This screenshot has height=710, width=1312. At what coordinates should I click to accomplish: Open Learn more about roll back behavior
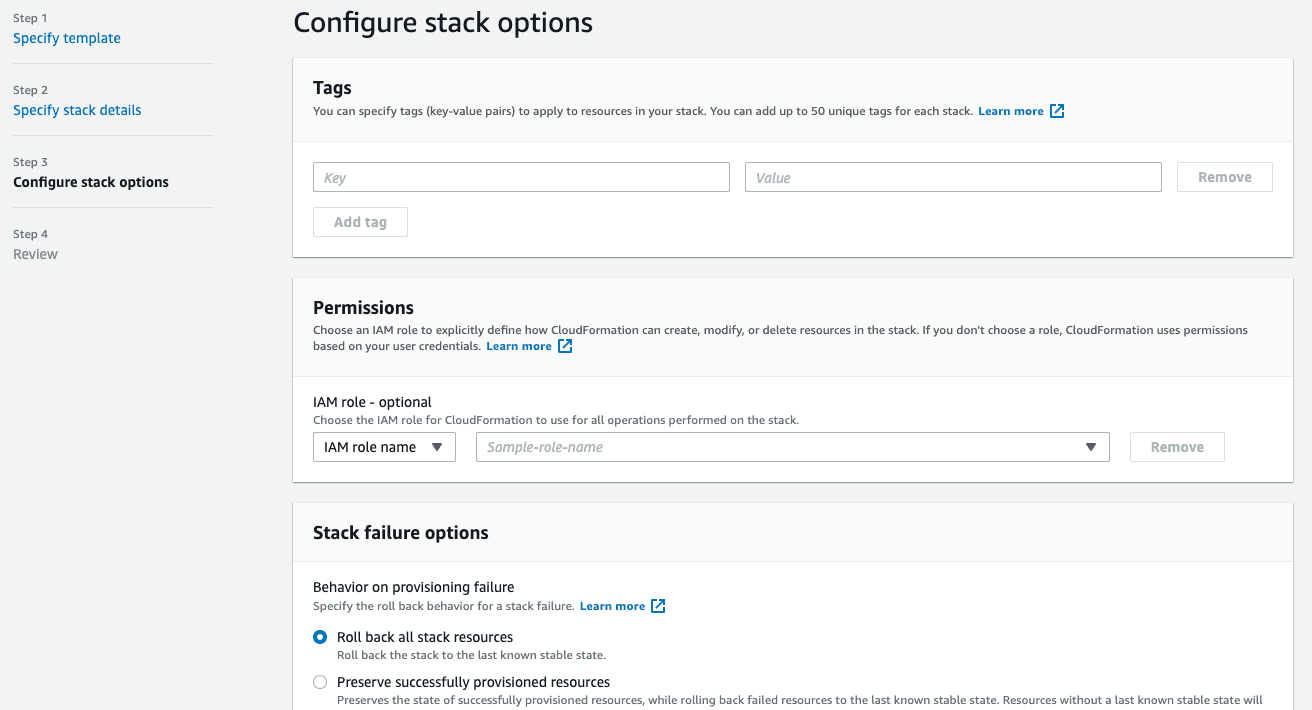click(x=612, y=606)
